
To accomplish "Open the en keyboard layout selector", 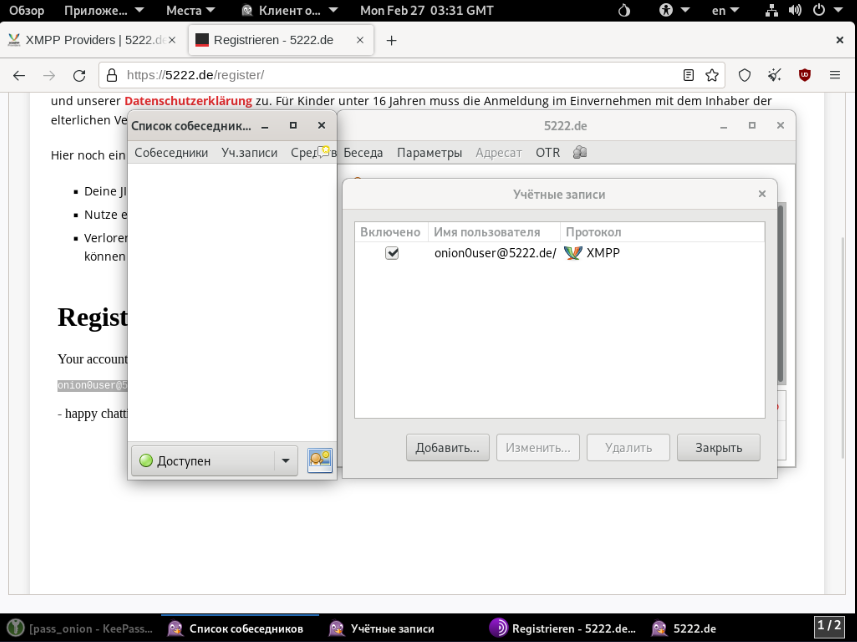I will (x=724, y=10).
